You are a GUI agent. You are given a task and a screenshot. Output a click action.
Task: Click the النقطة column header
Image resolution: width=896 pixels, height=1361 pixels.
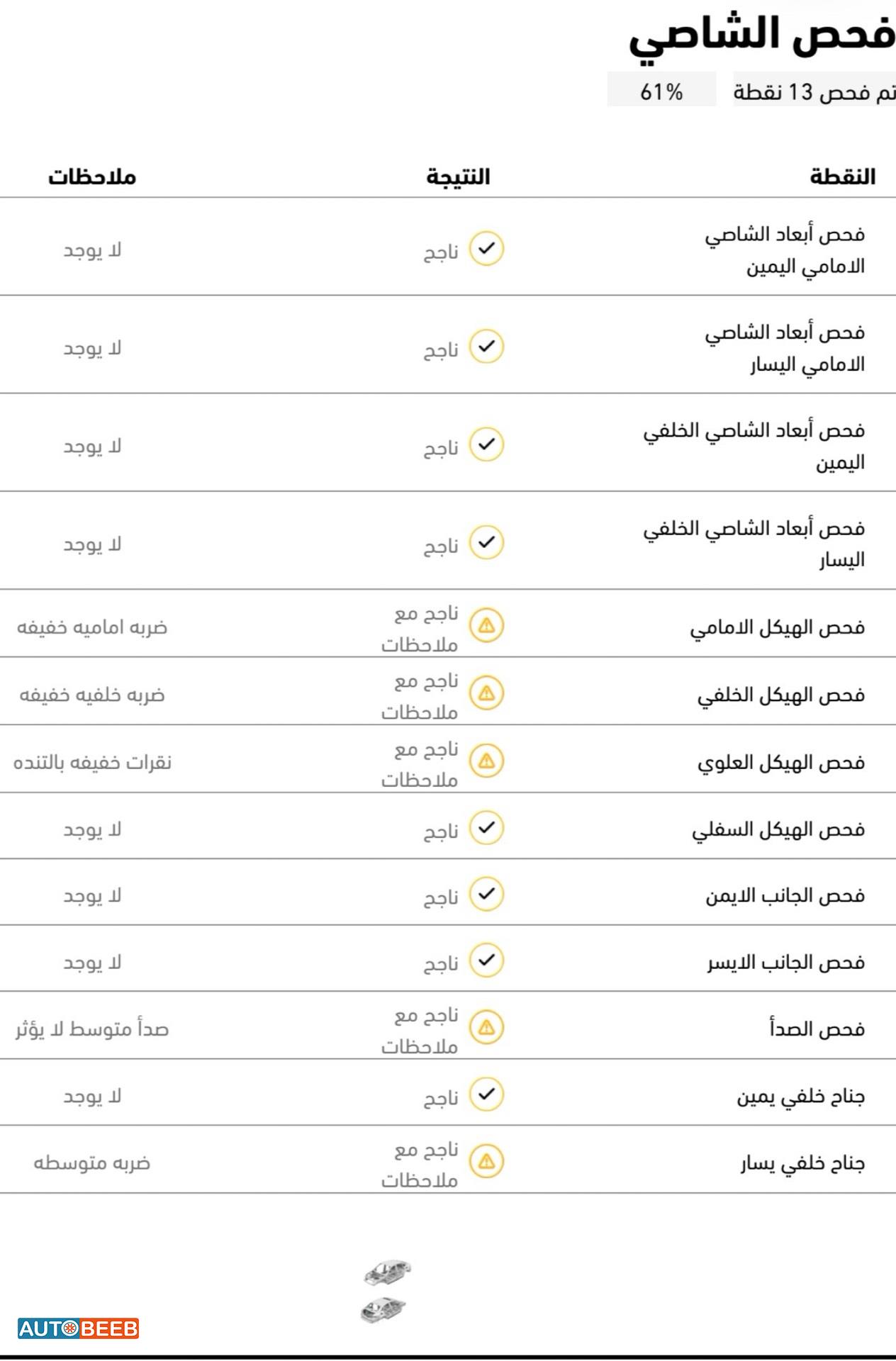pos(843,177)
